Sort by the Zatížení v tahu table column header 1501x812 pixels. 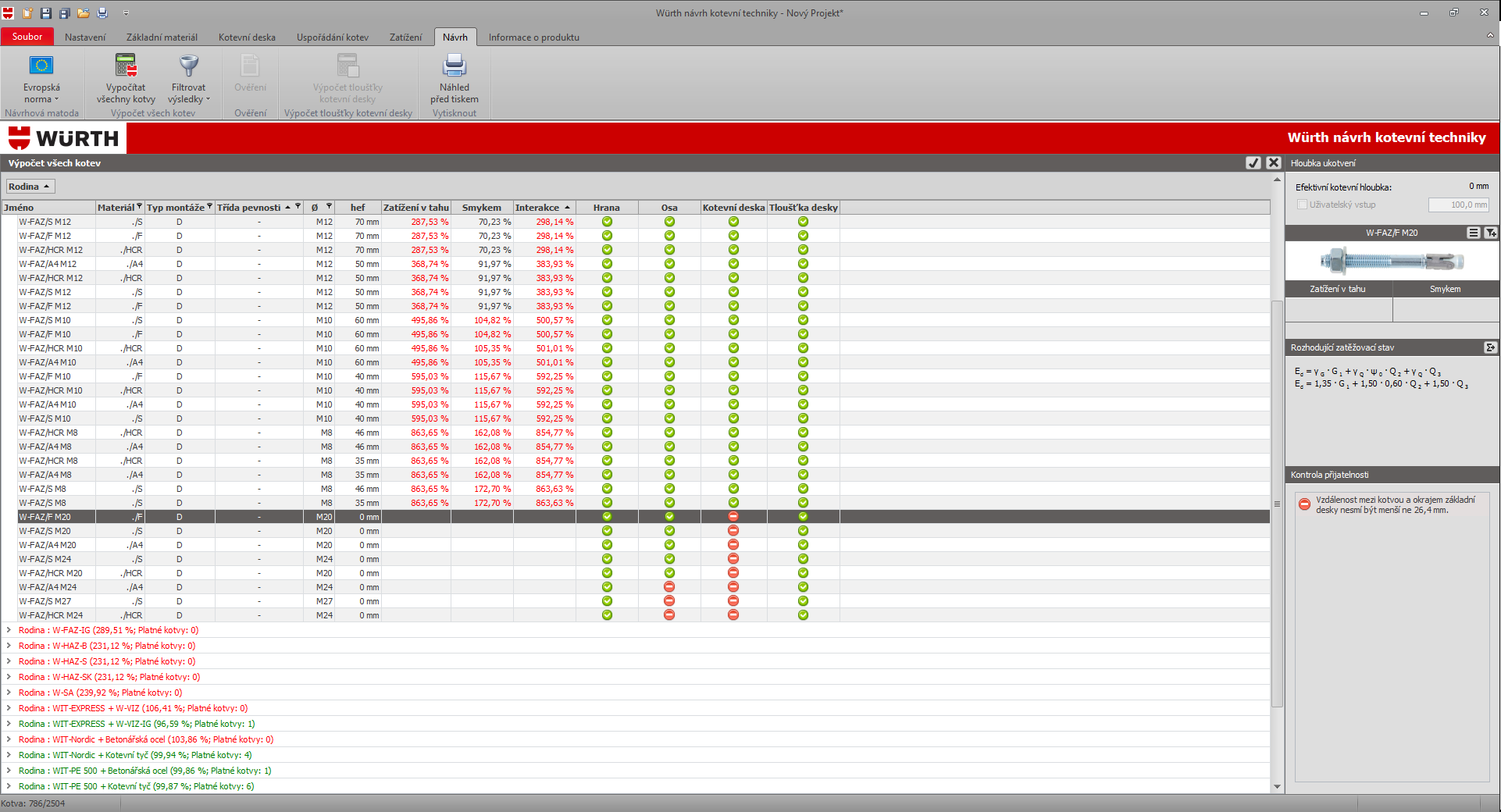pos(416,208)
